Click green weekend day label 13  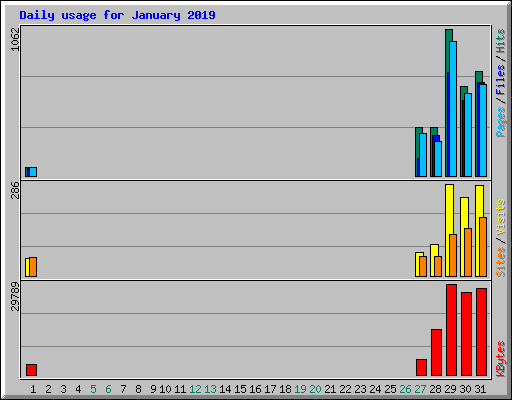210,389
